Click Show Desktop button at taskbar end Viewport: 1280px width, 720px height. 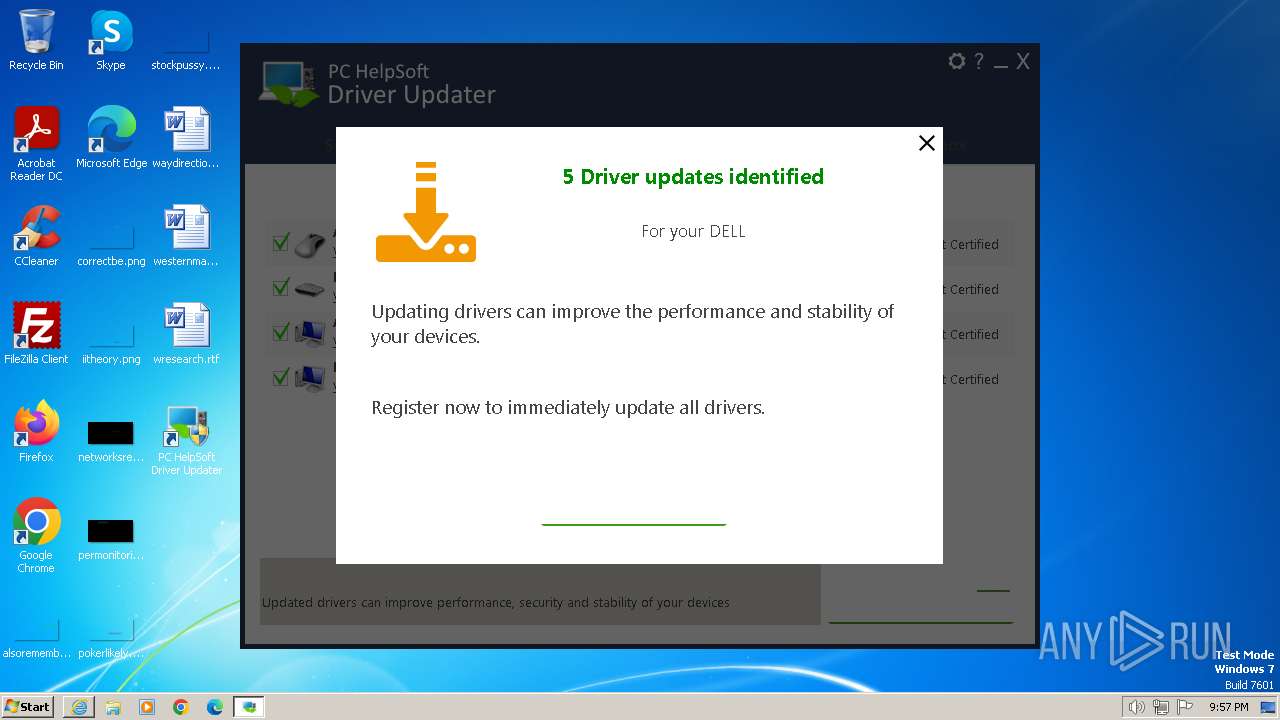1268,707
